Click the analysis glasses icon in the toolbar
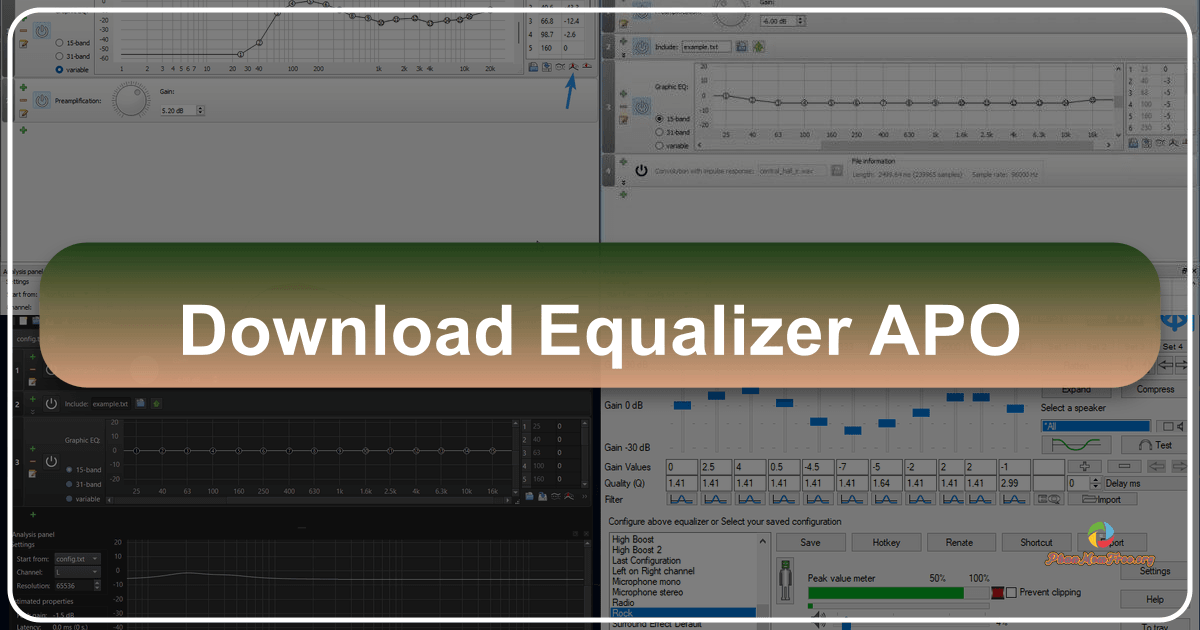This screenshot has width=1200, height=630. 560,66
